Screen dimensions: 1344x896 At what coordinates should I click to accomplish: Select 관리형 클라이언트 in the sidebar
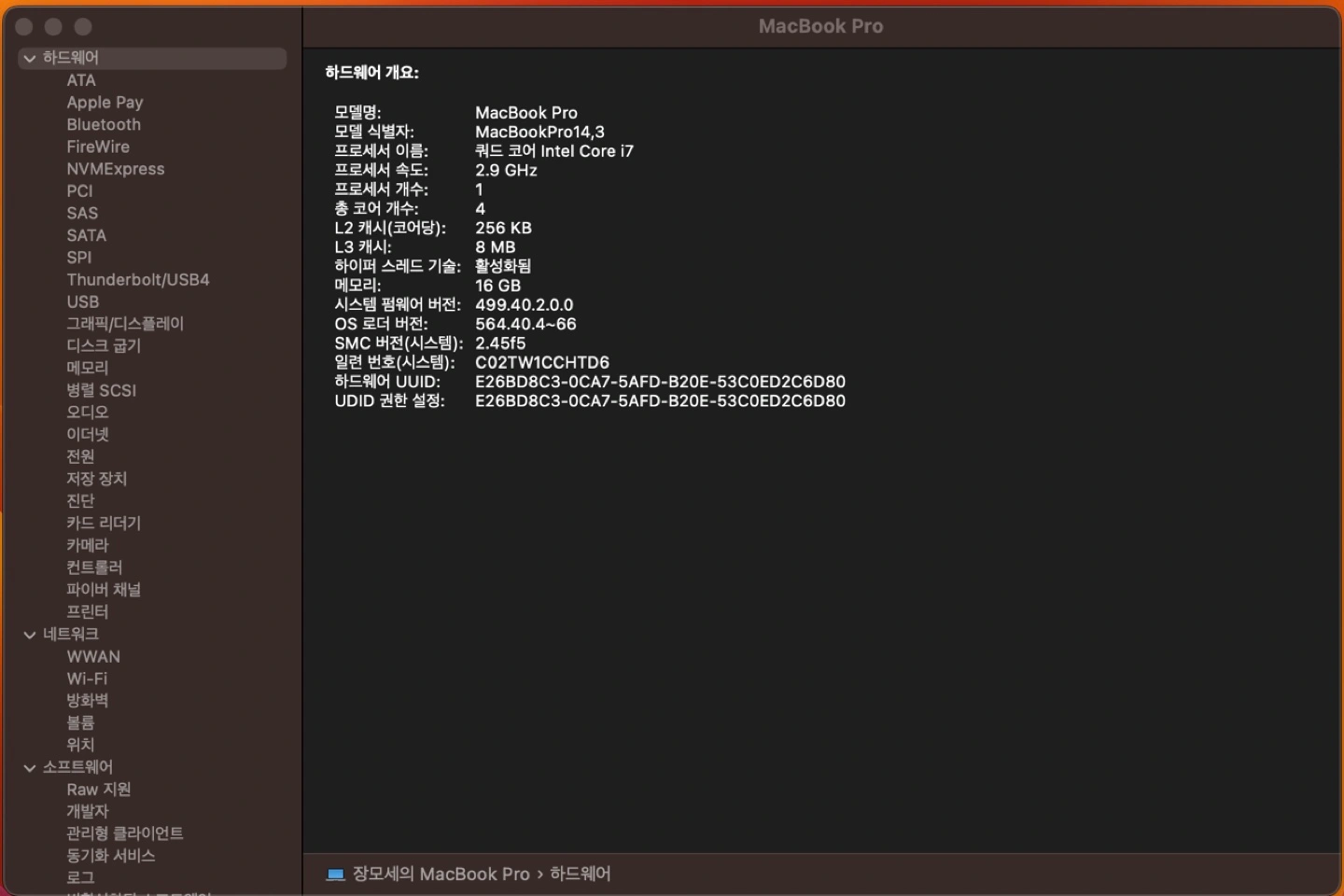click(125, 834)
